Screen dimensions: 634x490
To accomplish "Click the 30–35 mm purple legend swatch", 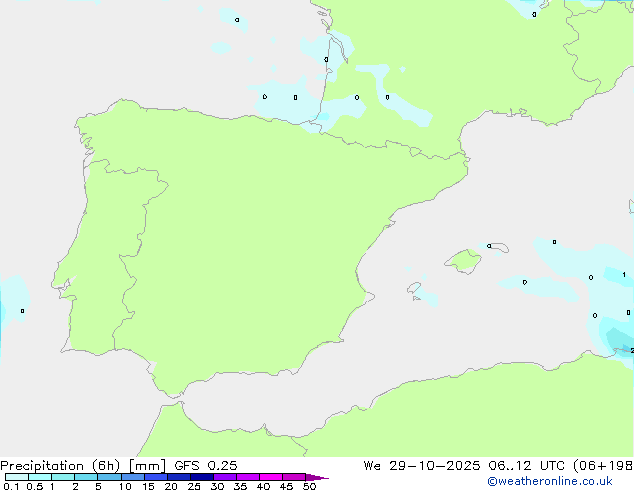I will coord(225,477).
